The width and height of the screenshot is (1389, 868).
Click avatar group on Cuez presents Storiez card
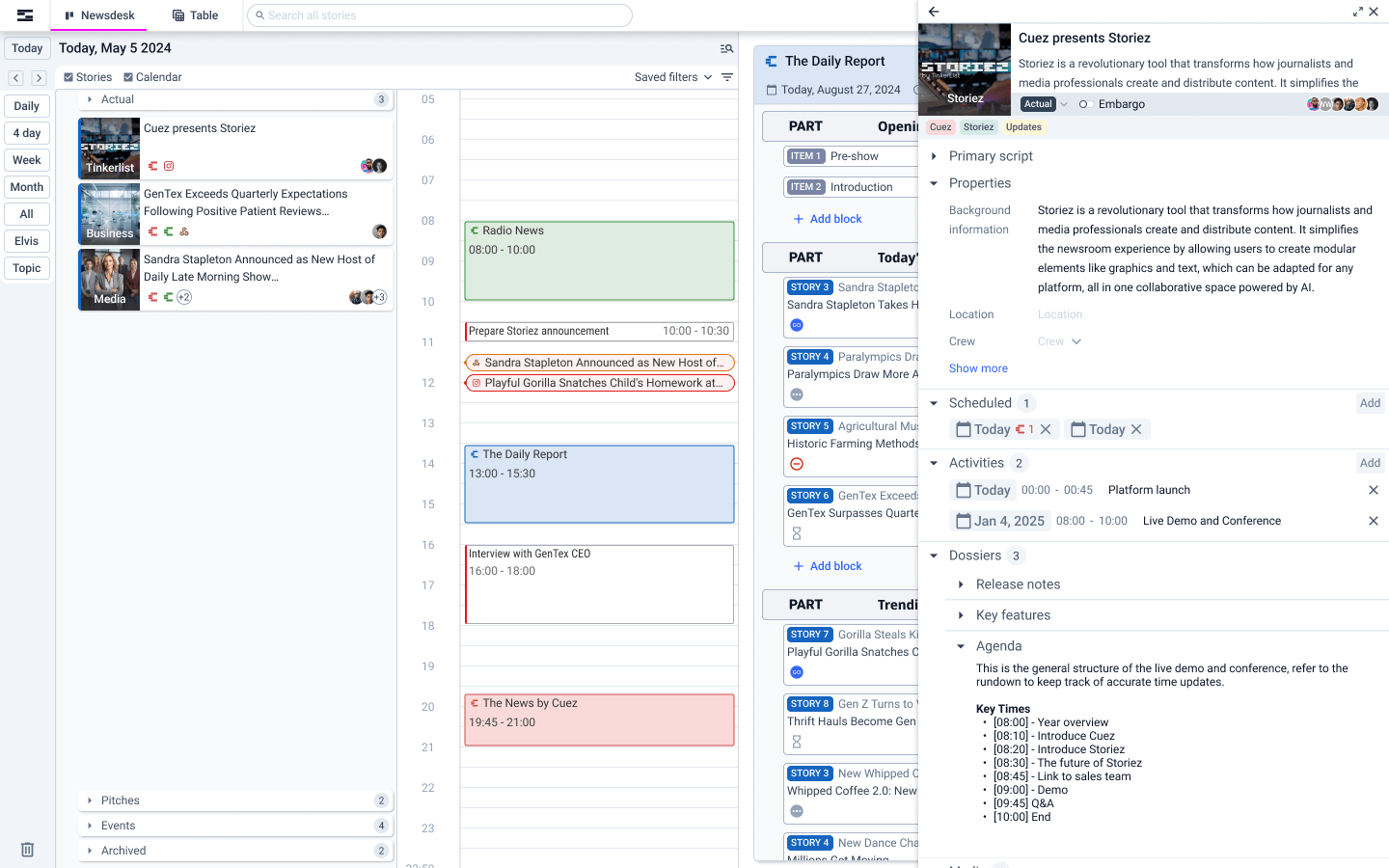click(374, 166)
